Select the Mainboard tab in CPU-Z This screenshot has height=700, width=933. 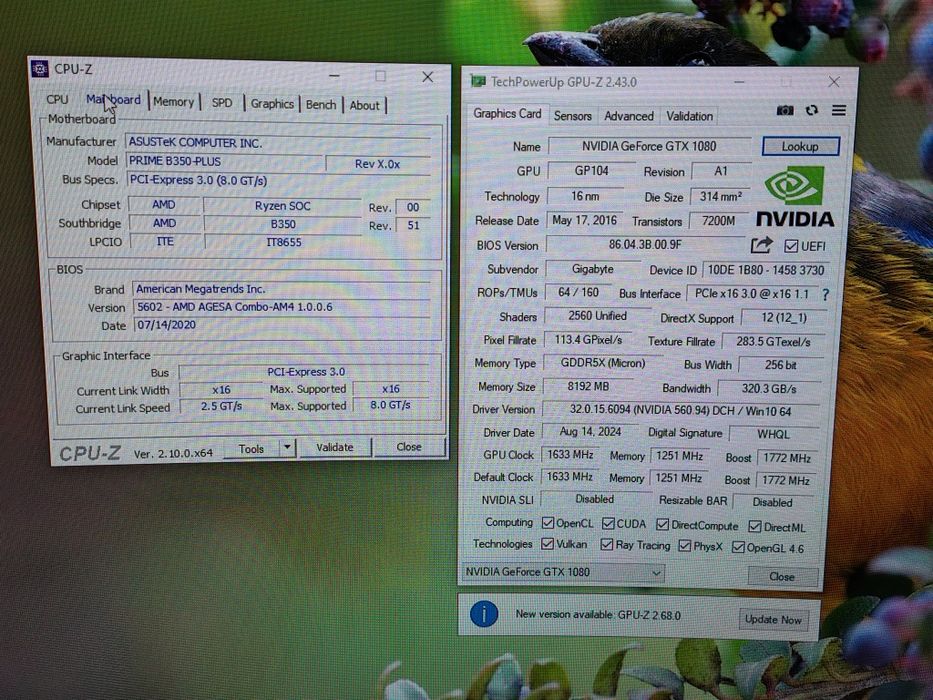point(113,100)
